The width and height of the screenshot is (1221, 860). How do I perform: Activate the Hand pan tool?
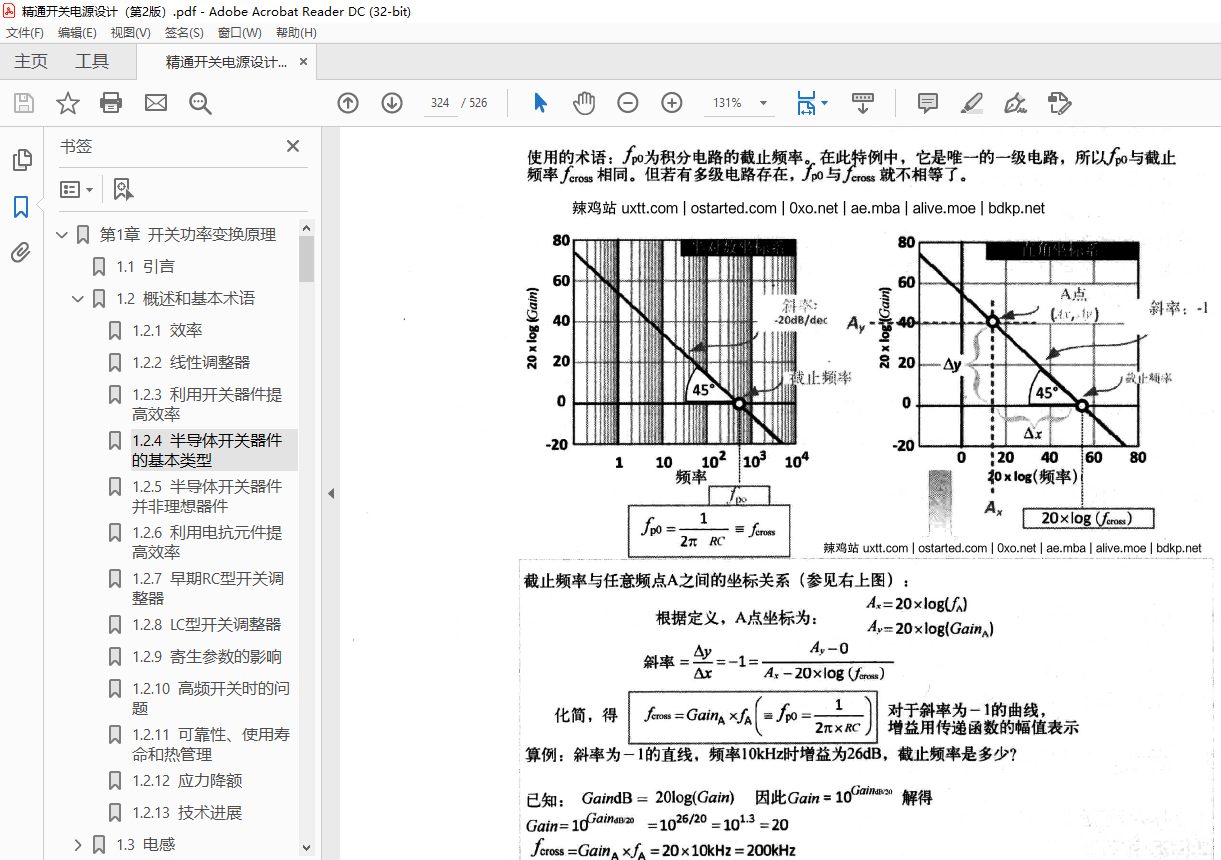coord(584,103)
